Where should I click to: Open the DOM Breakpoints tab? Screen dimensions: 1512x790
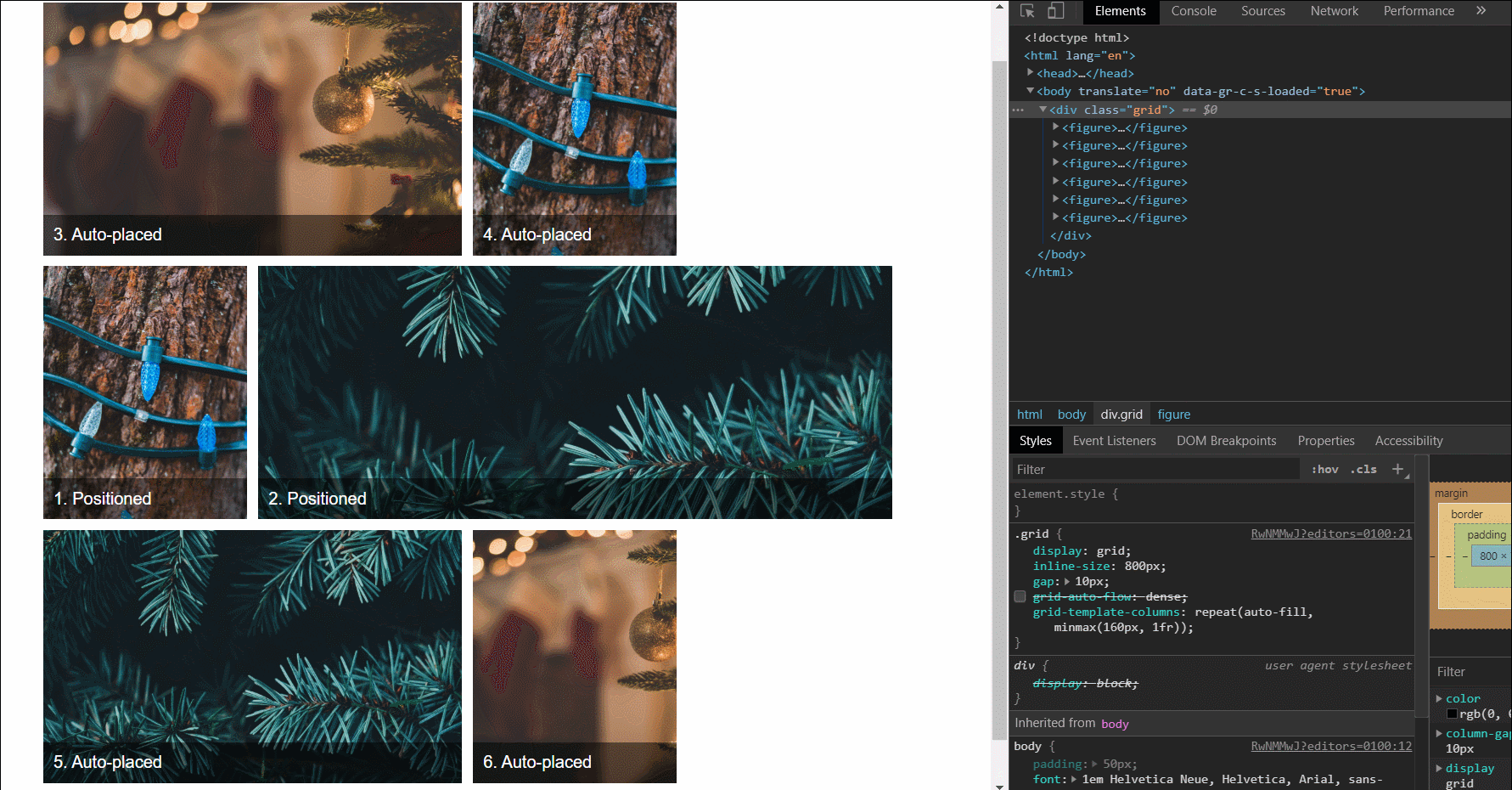[x=1226, y=441]
